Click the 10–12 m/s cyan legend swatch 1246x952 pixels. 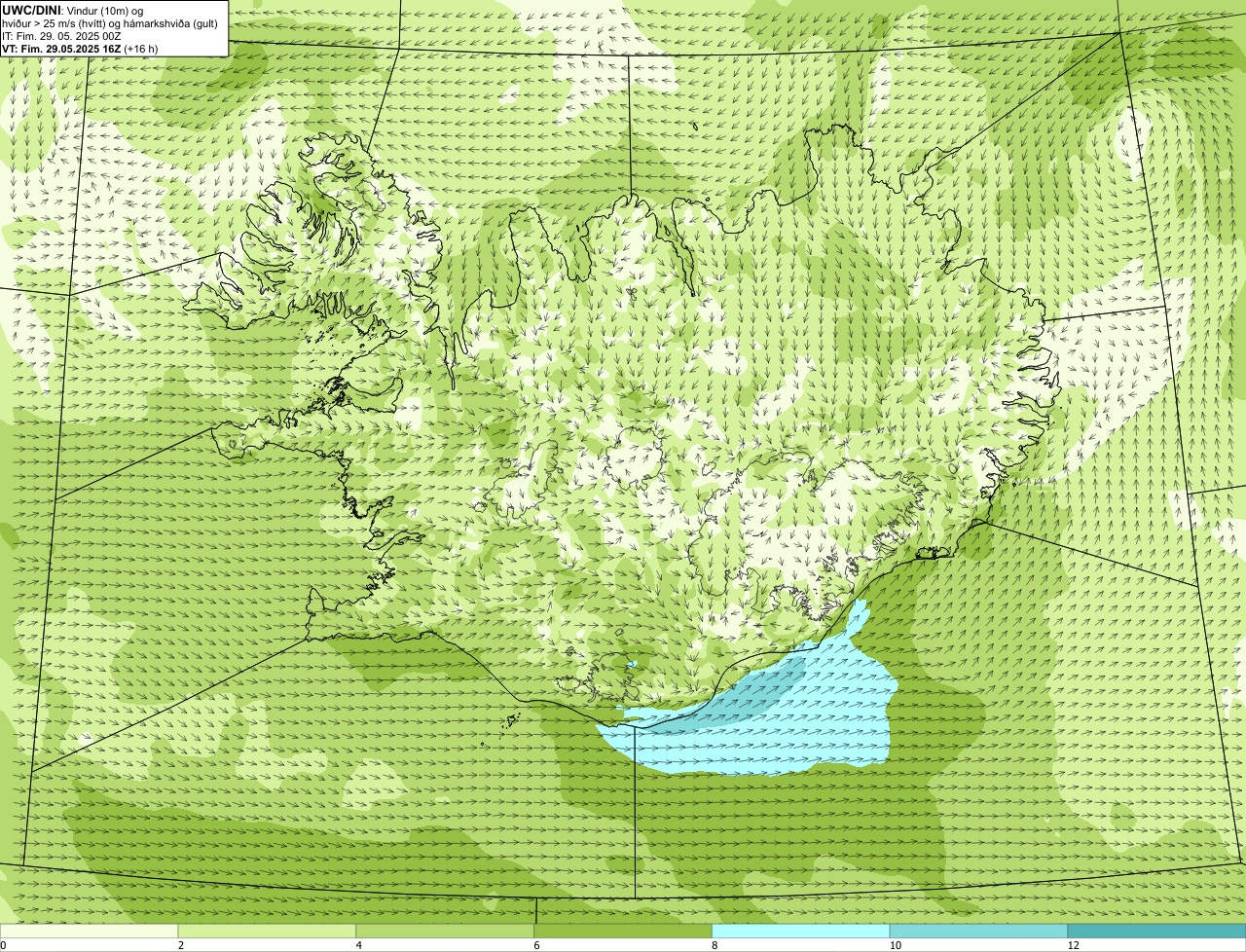click(x=979, y=931)
